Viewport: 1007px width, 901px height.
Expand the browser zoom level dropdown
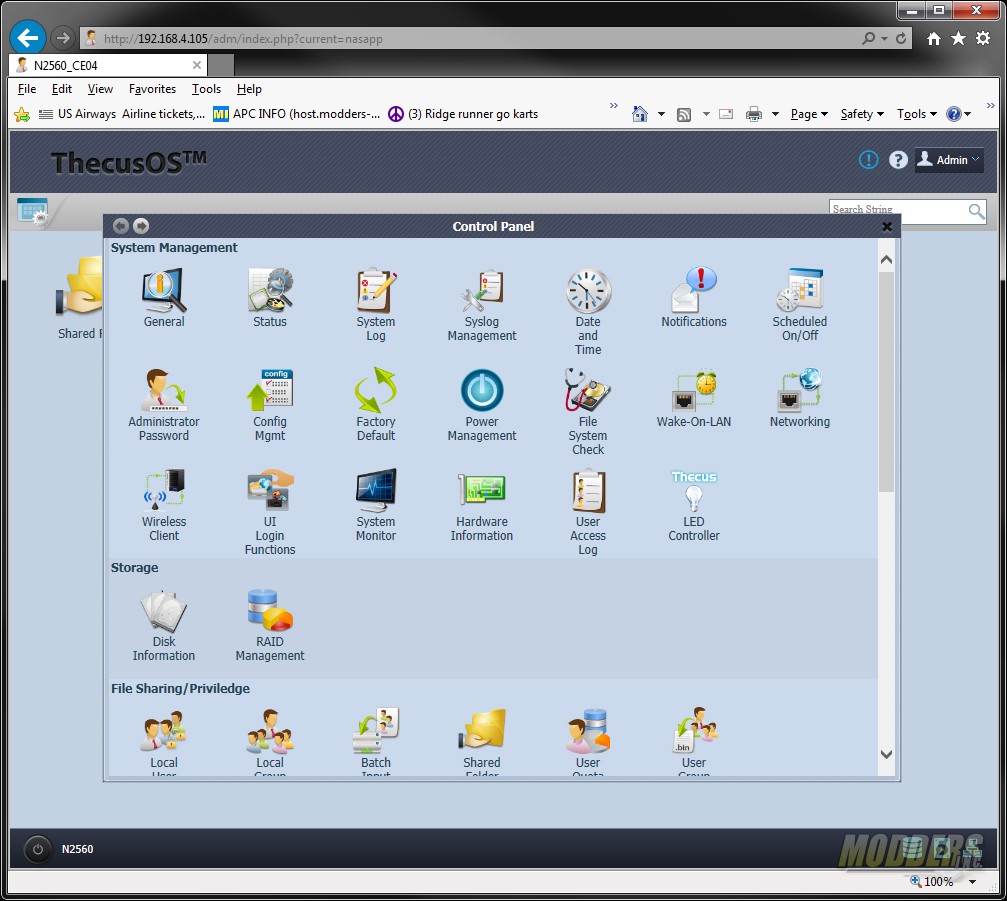972,882
